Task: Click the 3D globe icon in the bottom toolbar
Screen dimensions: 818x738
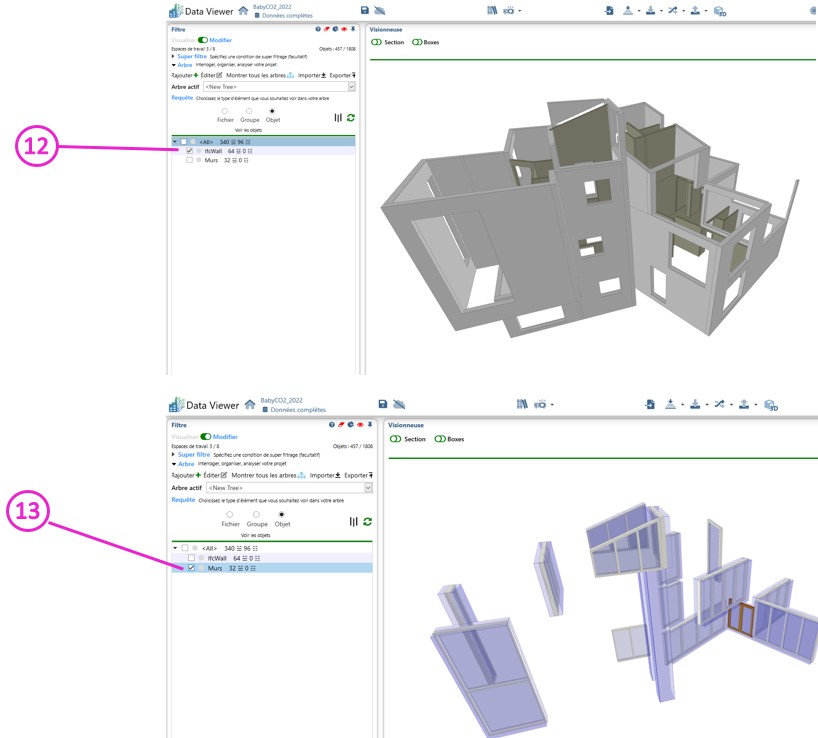Action: pyautogui.click(x=770, y=405)
